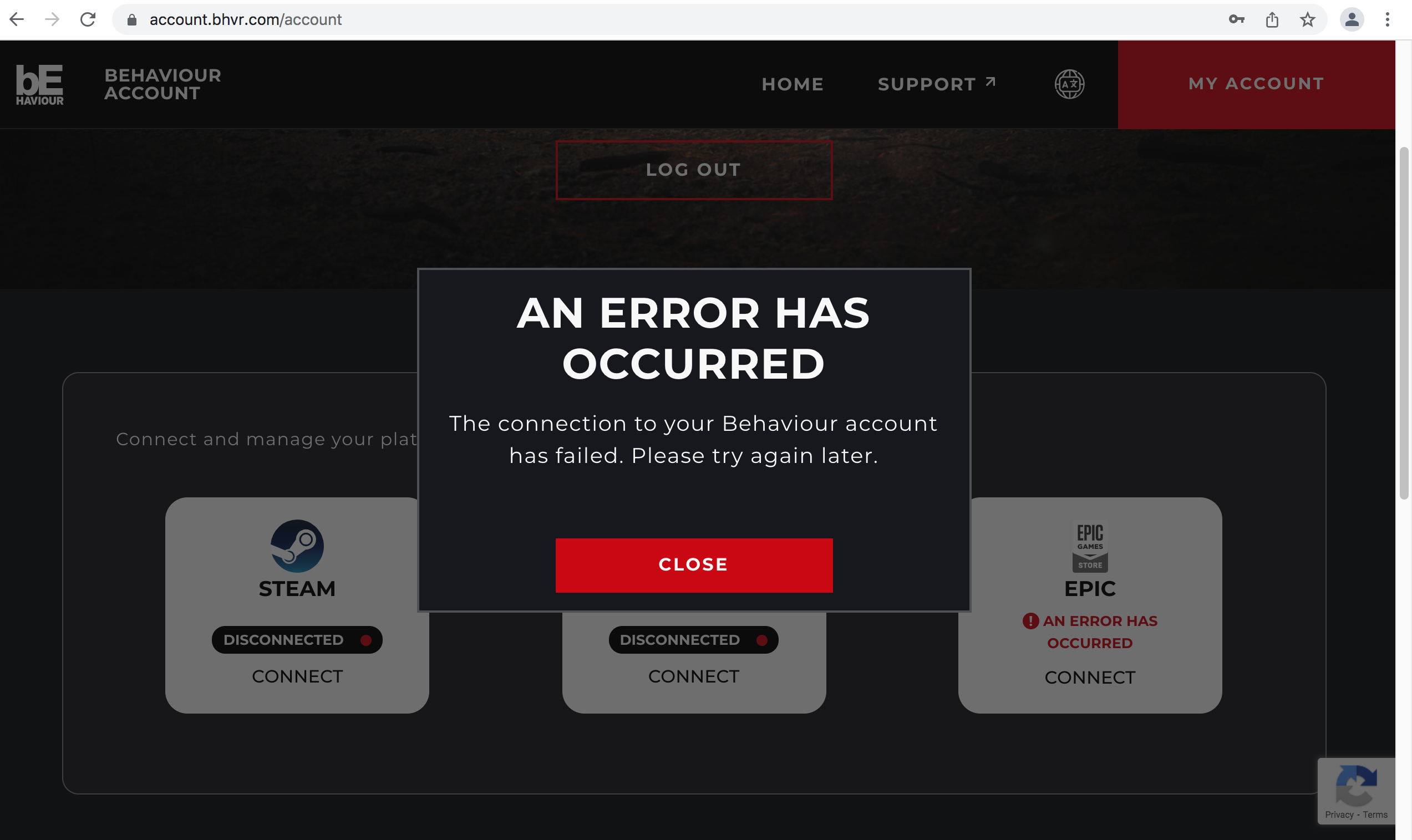Go to the Home nav item
The width and height of the screenshot is (1412, 840).
[792, 84]
